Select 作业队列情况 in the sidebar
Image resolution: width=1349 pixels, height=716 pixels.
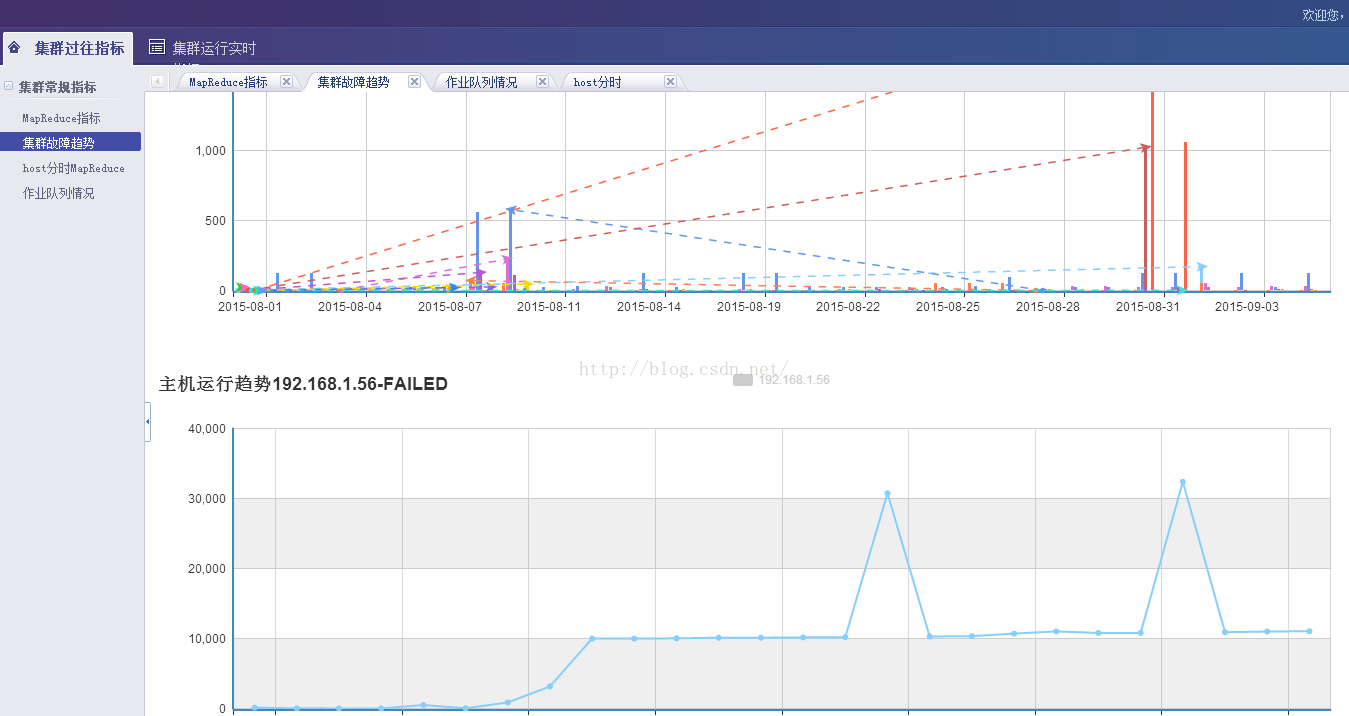pos(58,193)
